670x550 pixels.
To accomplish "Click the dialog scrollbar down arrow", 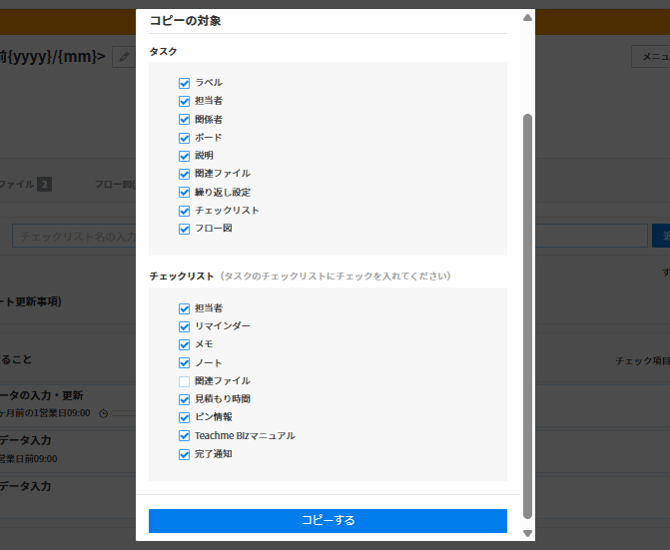I will (528, 533).
